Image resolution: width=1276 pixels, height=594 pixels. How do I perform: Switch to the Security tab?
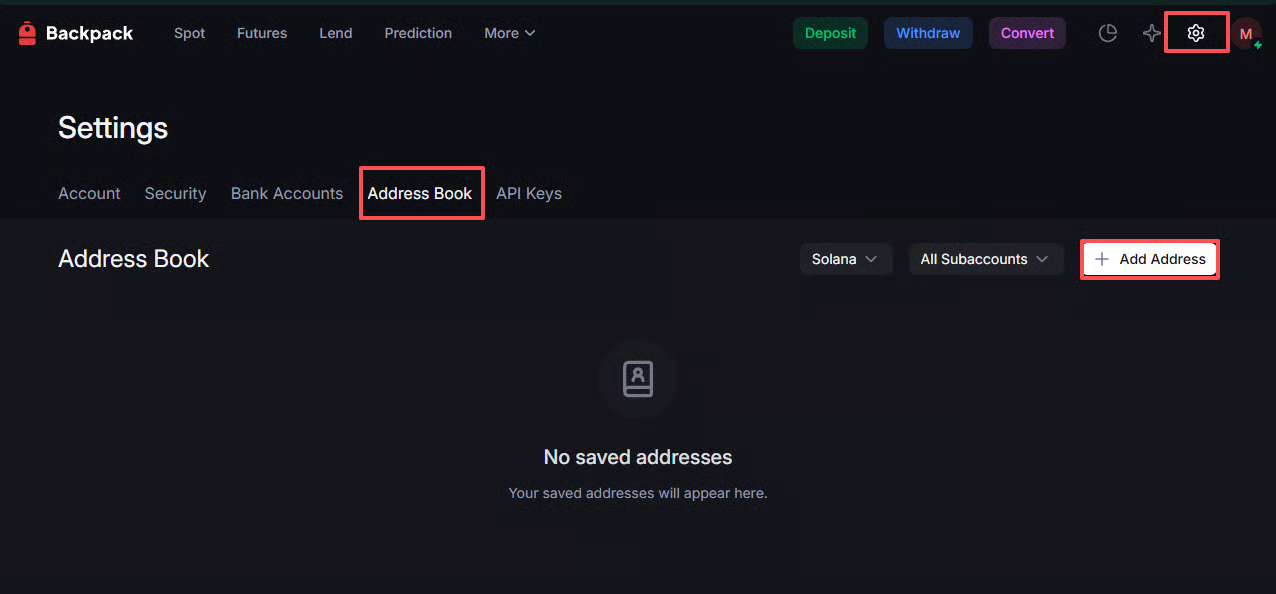click(175, 193)
